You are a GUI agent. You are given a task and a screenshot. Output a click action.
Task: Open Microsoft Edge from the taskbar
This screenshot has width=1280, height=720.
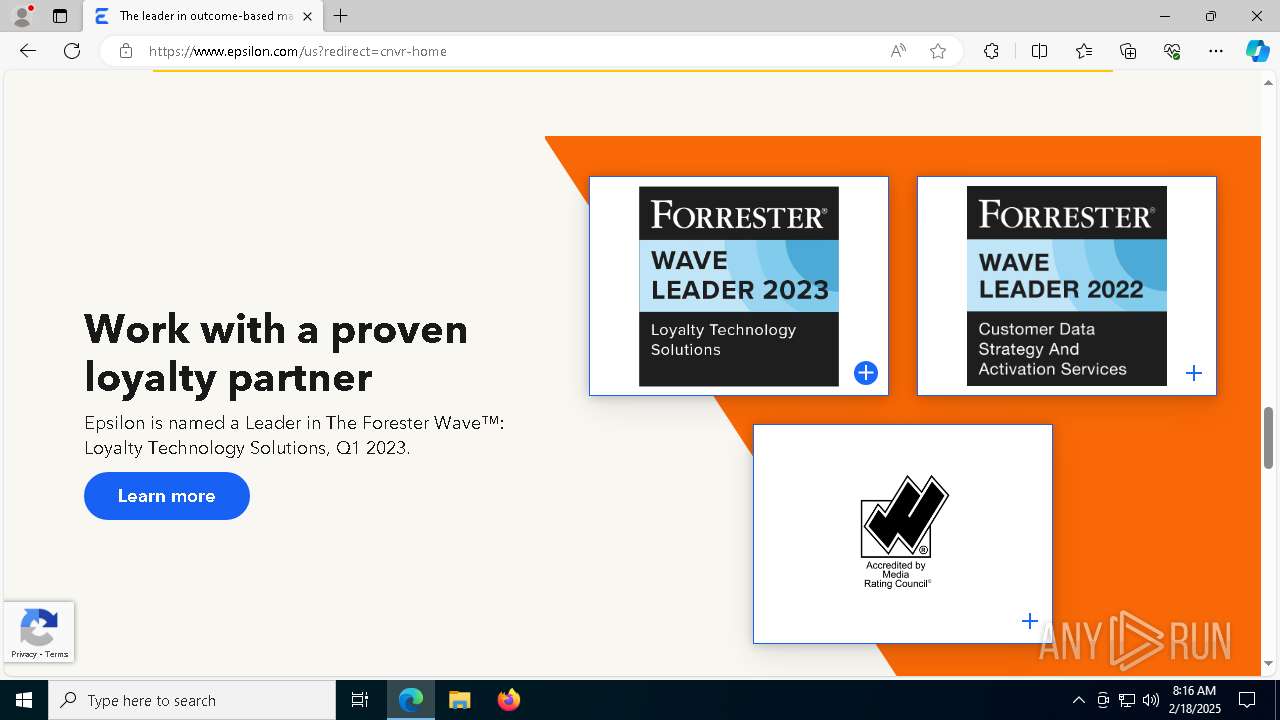[x=411, y=700]
